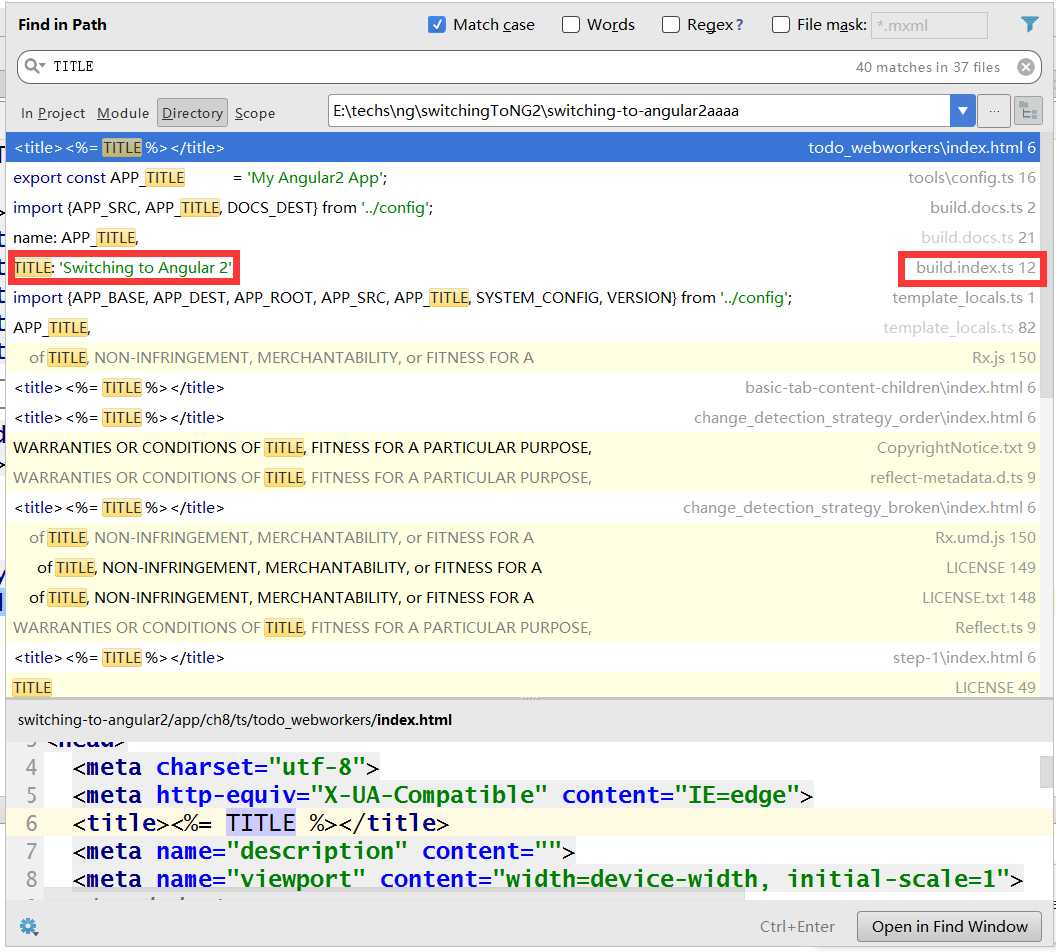Enable the Words checkbox
The width and height of the screenshot is (1056, 952).
(570, 25)
